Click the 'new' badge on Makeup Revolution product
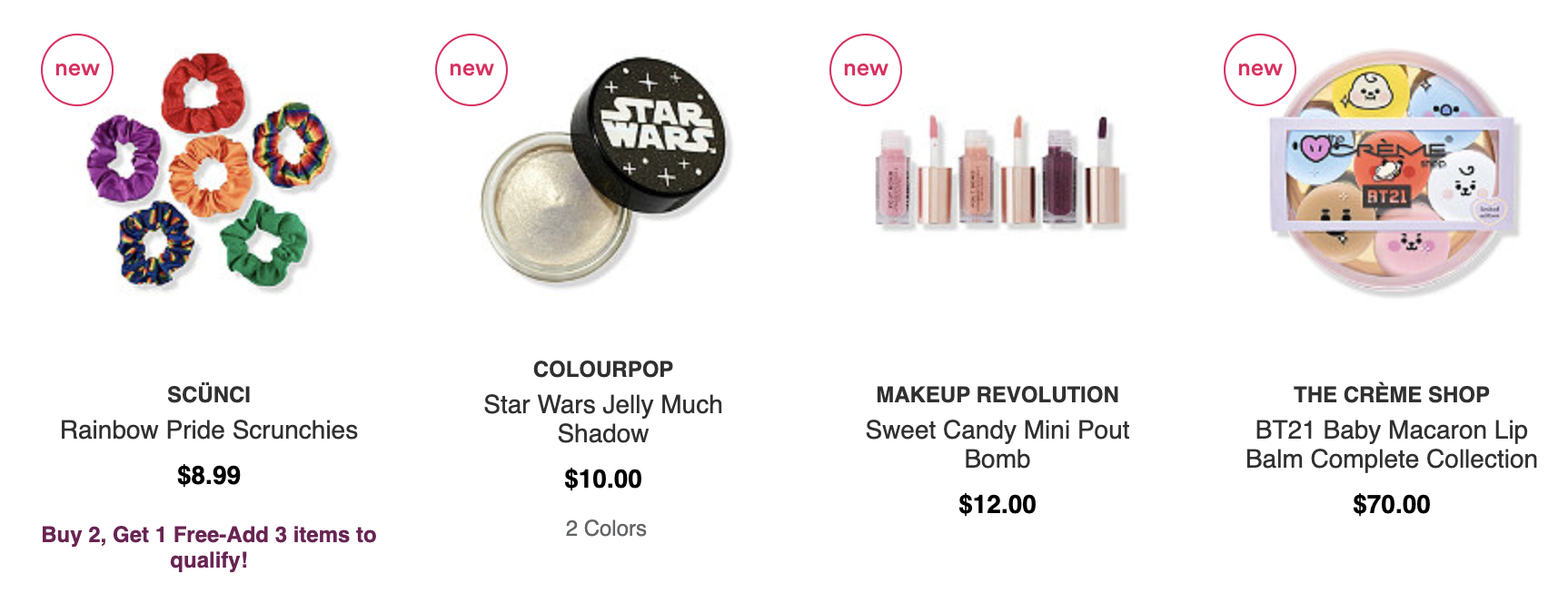The width and height of the screenshot is (1568, 603). 866,70
